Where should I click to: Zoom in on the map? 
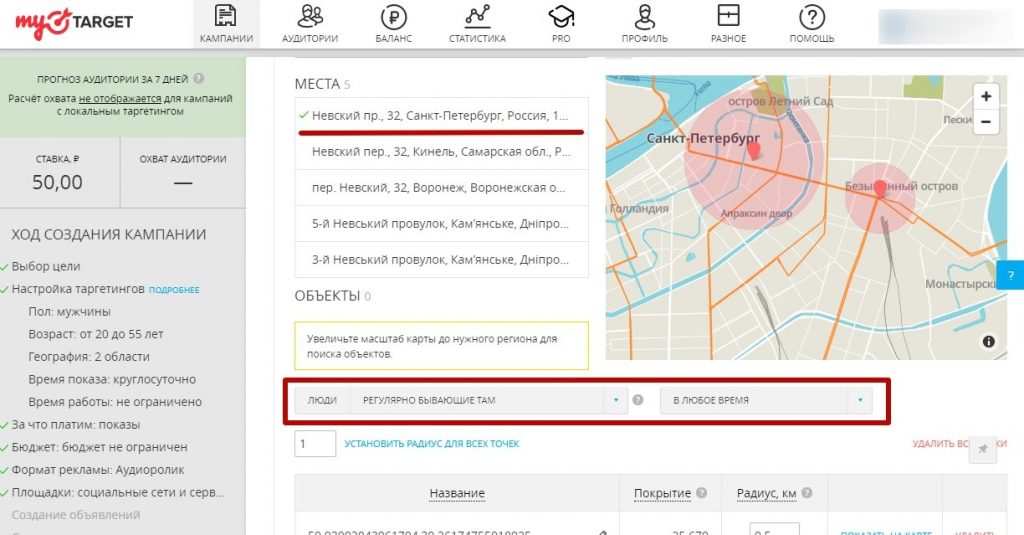click(985, 97)
